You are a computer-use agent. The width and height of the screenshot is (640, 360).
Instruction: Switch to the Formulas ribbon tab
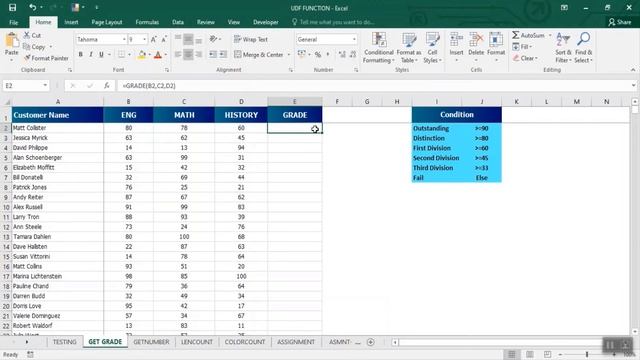point(147,22)
